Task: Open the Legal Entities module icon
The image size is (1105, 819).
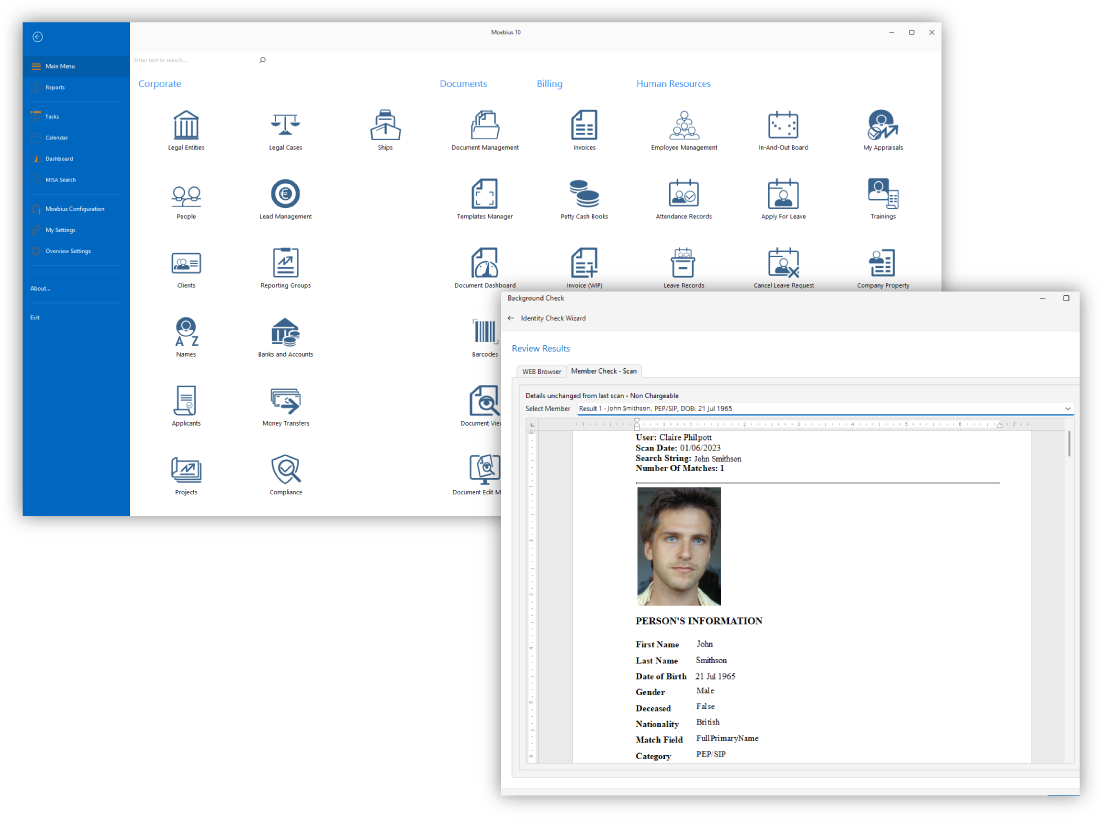Action: tap(186, 126)
